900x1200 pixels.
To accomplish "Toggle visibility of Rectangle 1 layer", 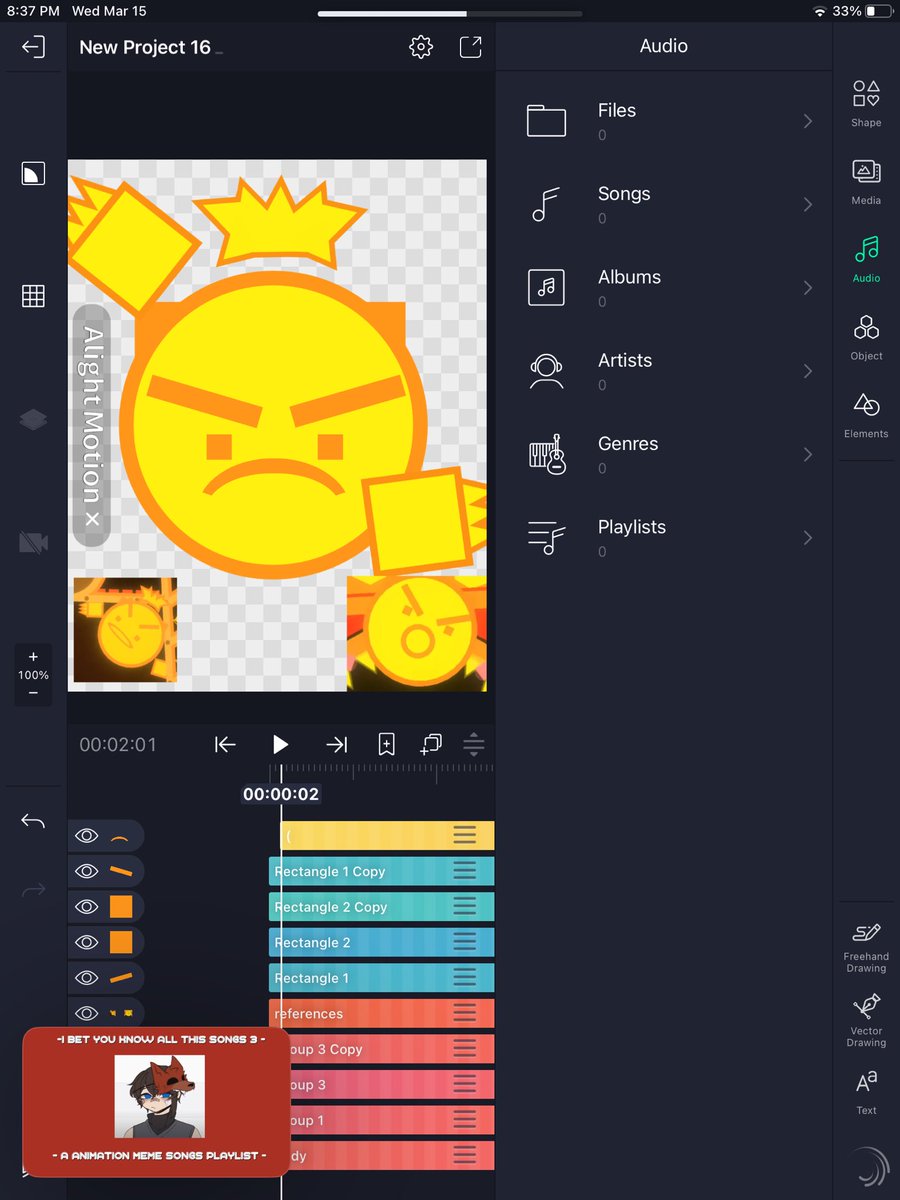I will pos(87,978).
